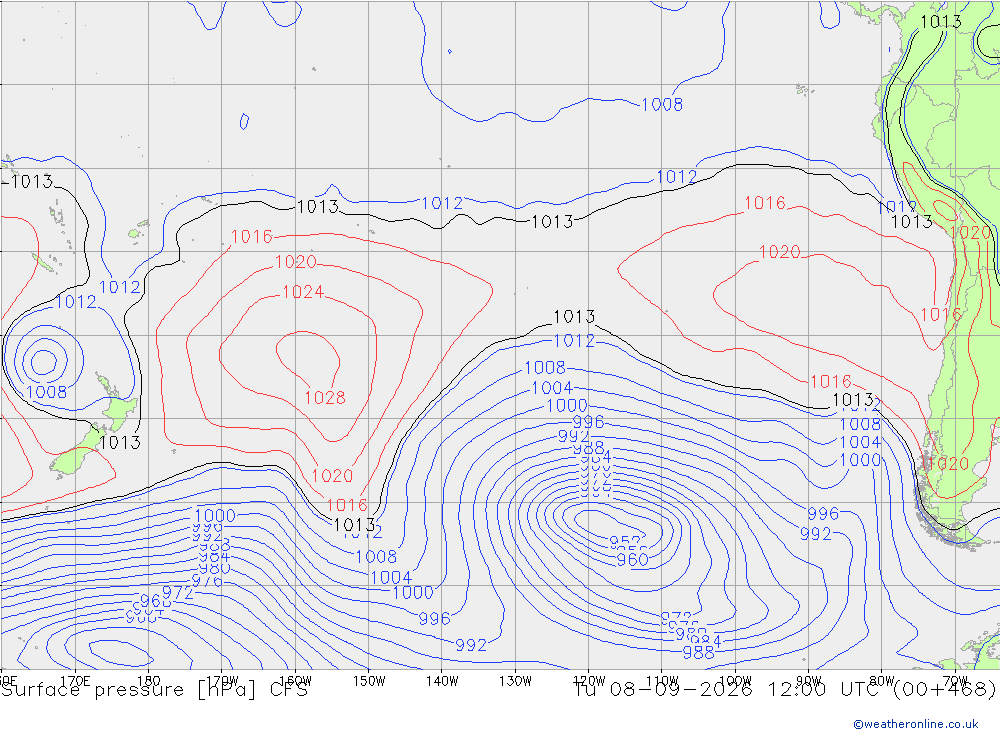Click the 992 label at bottom center
This screenshot has height=733, width=1000.
(471, 645)
